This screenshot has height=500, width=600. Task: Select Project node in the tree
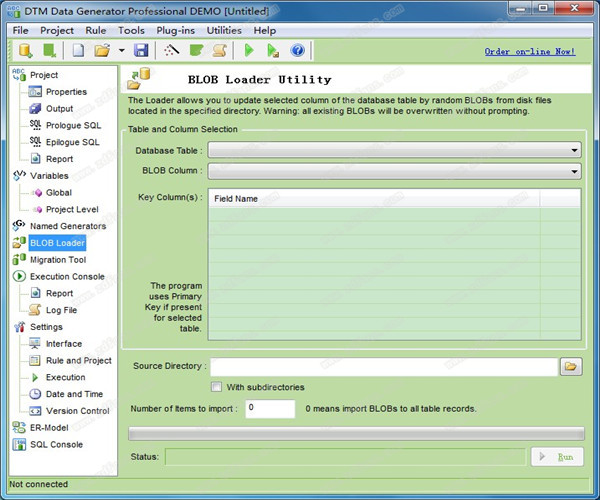click(x=44, y=75)
